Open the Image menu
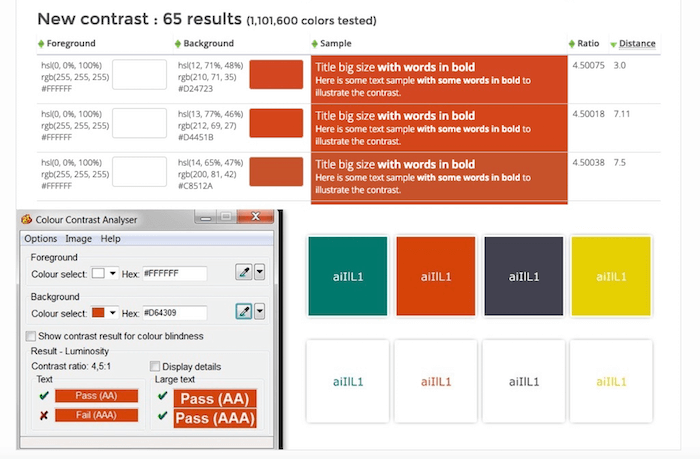This screenshot has width=700, height=459. [x=79, y=239]
